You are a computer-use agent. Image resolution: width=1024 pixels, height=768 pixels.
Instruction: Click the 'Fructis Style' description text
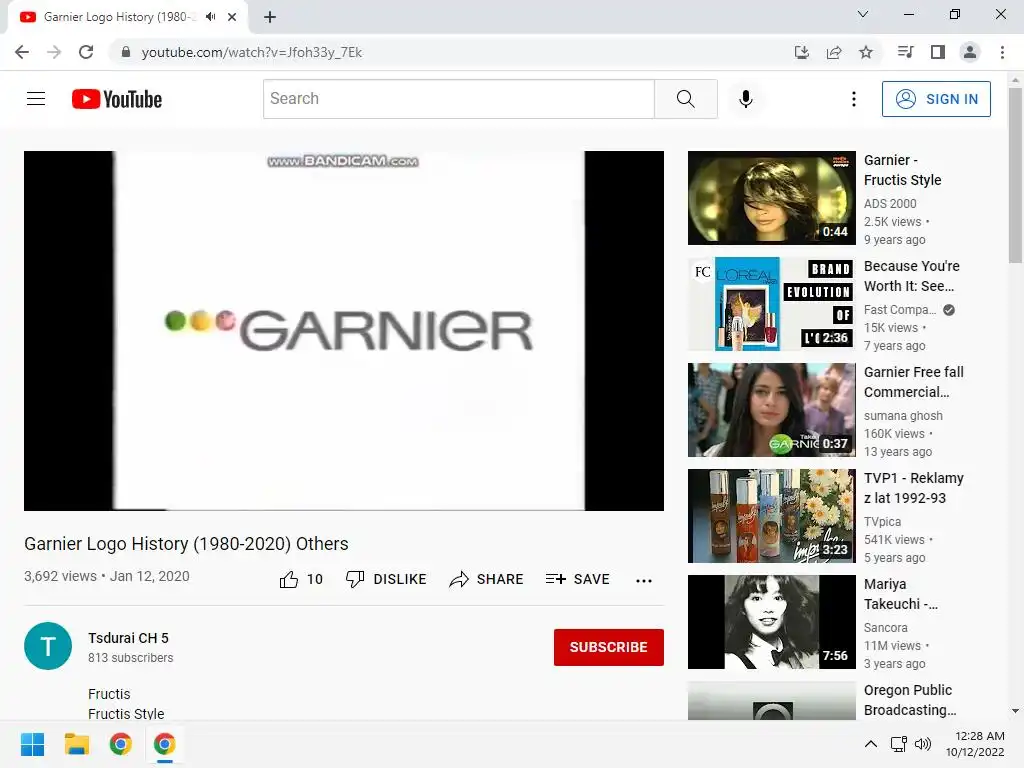[126, 714]
